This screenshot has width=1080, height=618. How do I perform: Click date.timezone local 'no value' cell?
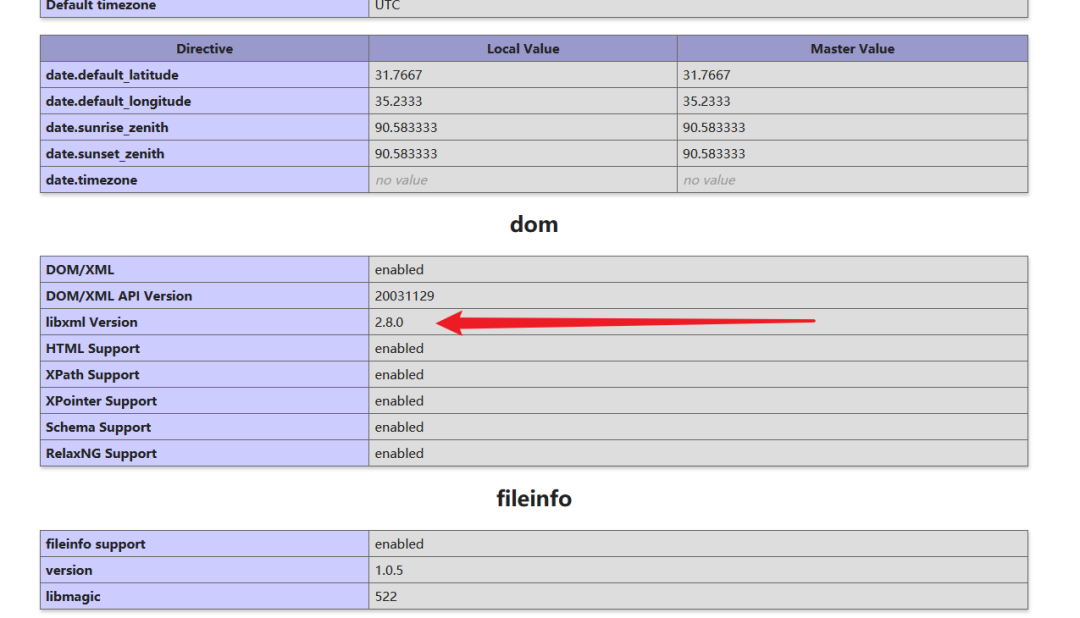click(x=401, y=180)
